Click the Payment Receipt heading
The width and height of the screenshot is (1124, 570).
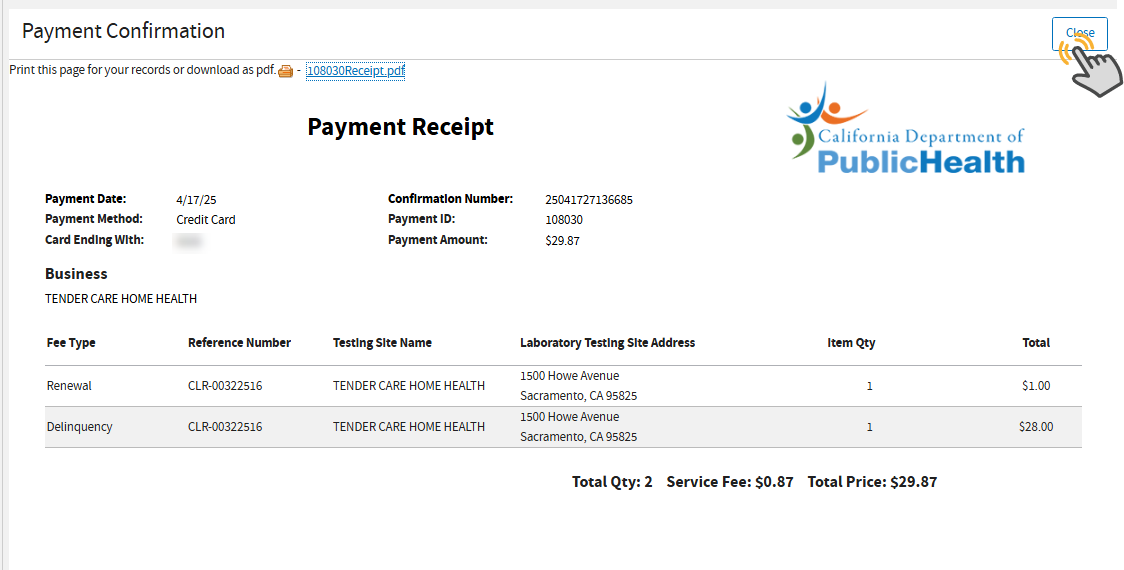(x=400, y=127)
